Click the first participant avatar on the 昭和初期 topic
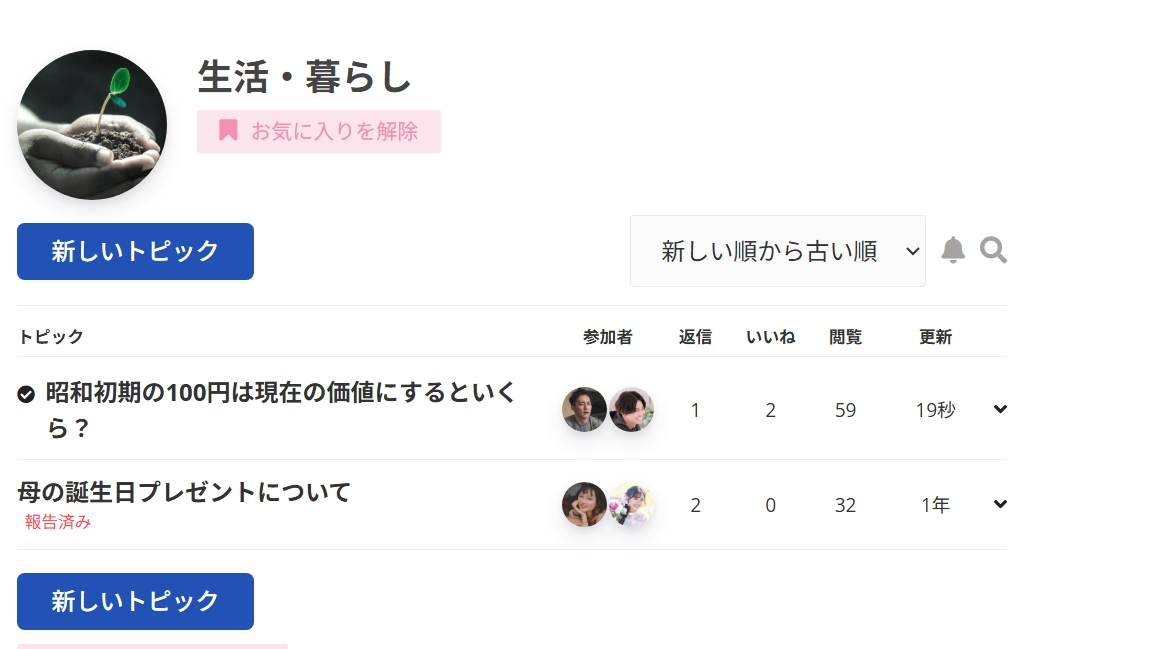The width and height of the screenshot is (1155, 649). click(584, 409)
